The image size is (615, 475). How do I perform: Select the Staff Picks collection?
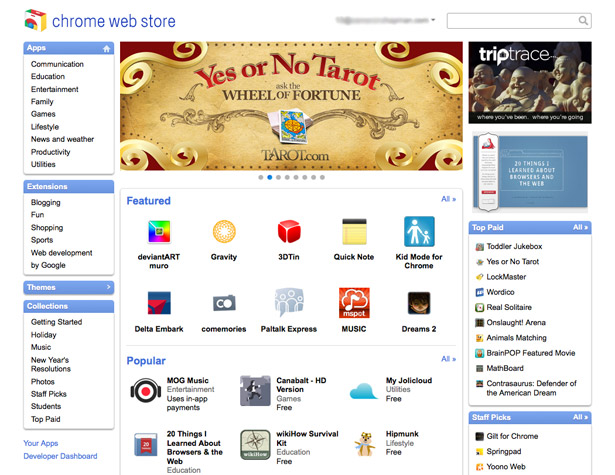[x=49, y=394]
